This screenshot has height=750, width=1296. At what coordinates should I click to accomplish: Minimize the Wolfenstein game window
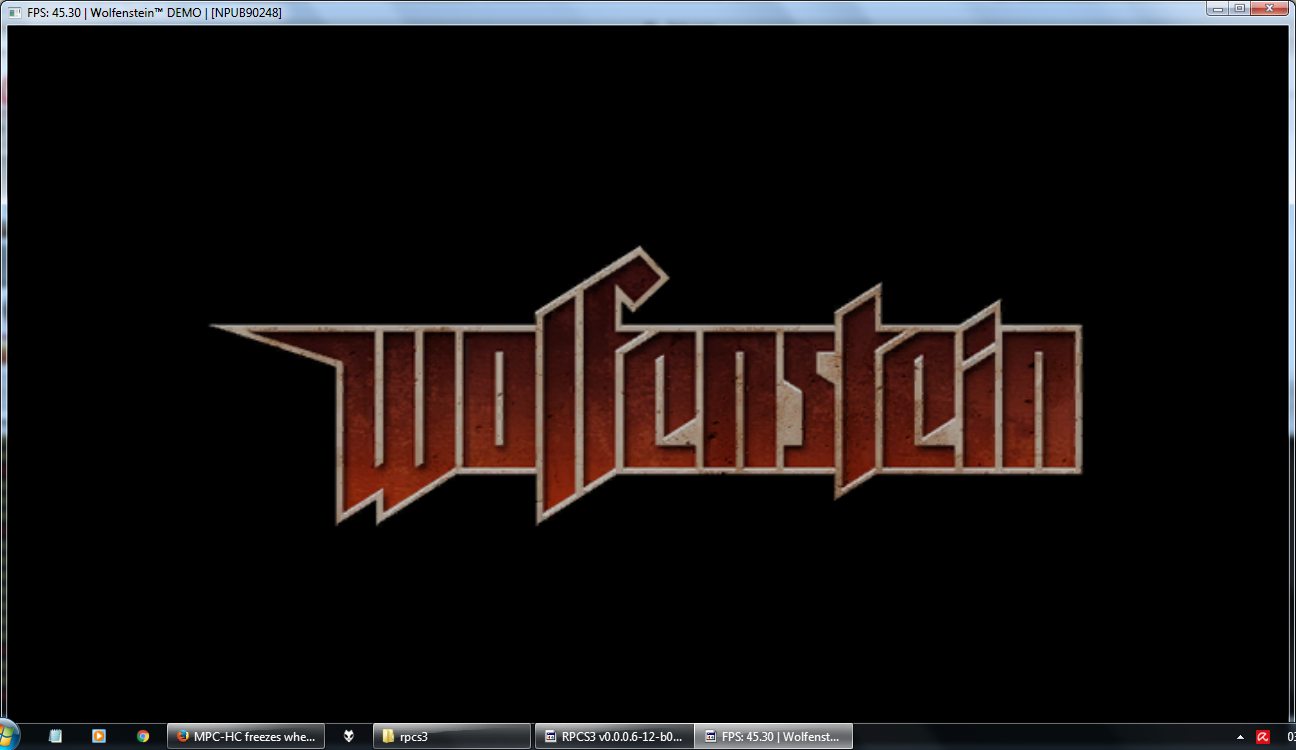coord(1219,8)
